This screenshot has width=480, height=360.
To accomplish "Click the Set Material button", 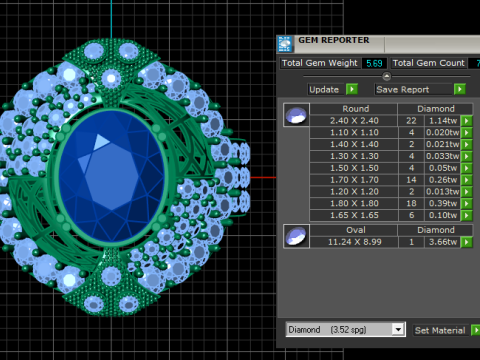I will pos(440,330).
